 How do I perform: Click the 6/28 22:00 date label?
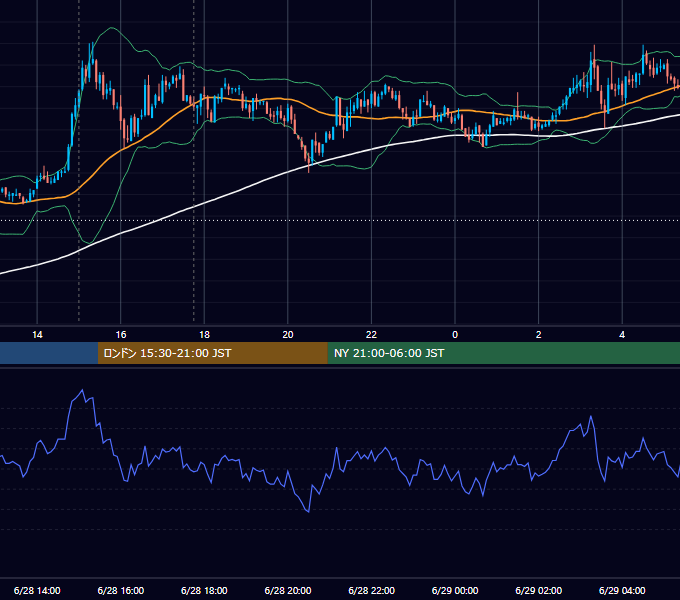[x=372, y=590]
